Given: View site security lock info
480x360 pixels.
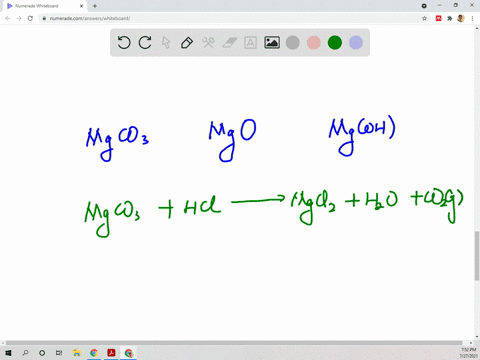Looking at the screenshot, I should pos(44,18).
